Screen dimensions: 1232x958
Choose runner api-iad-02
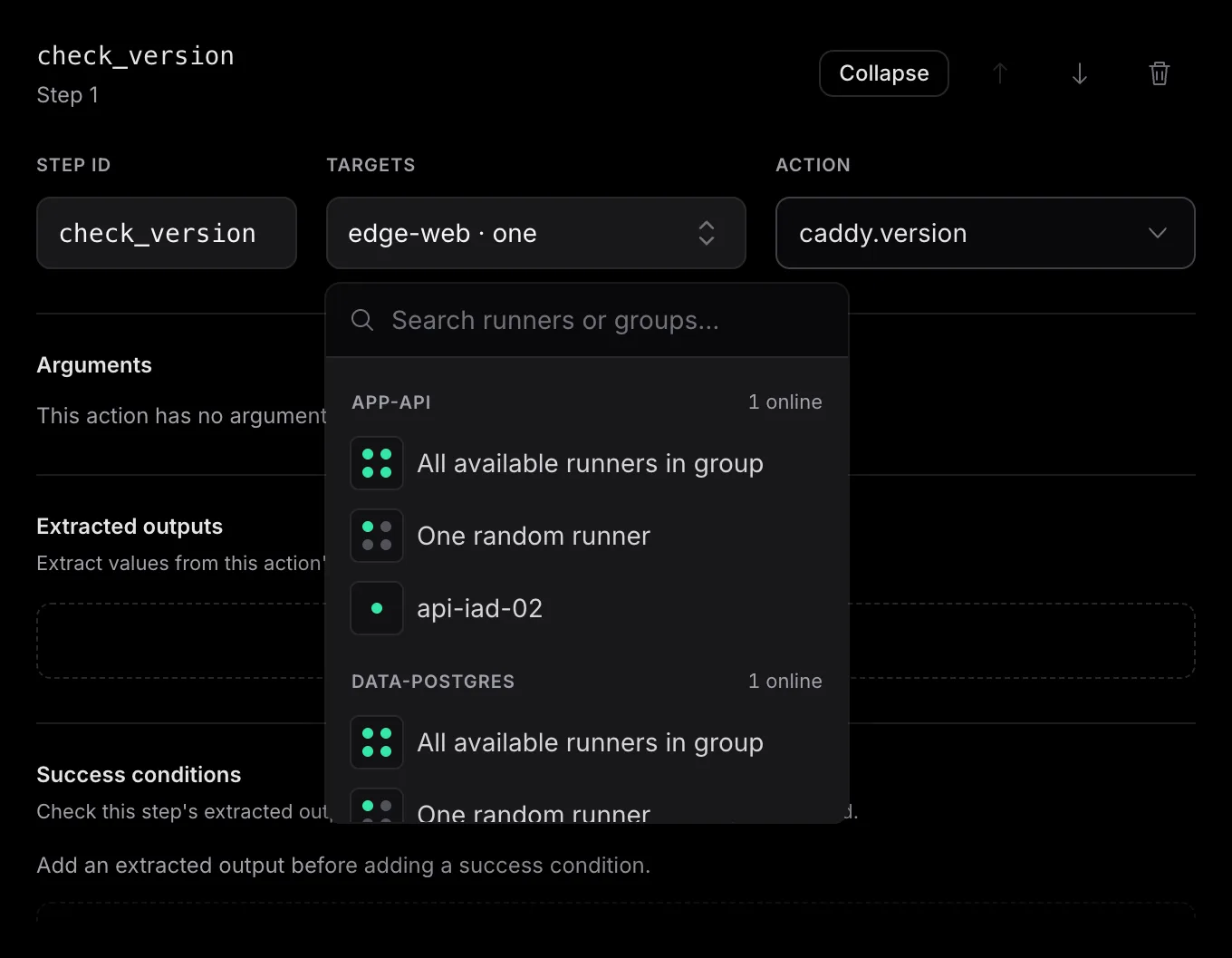click(587, 608)
